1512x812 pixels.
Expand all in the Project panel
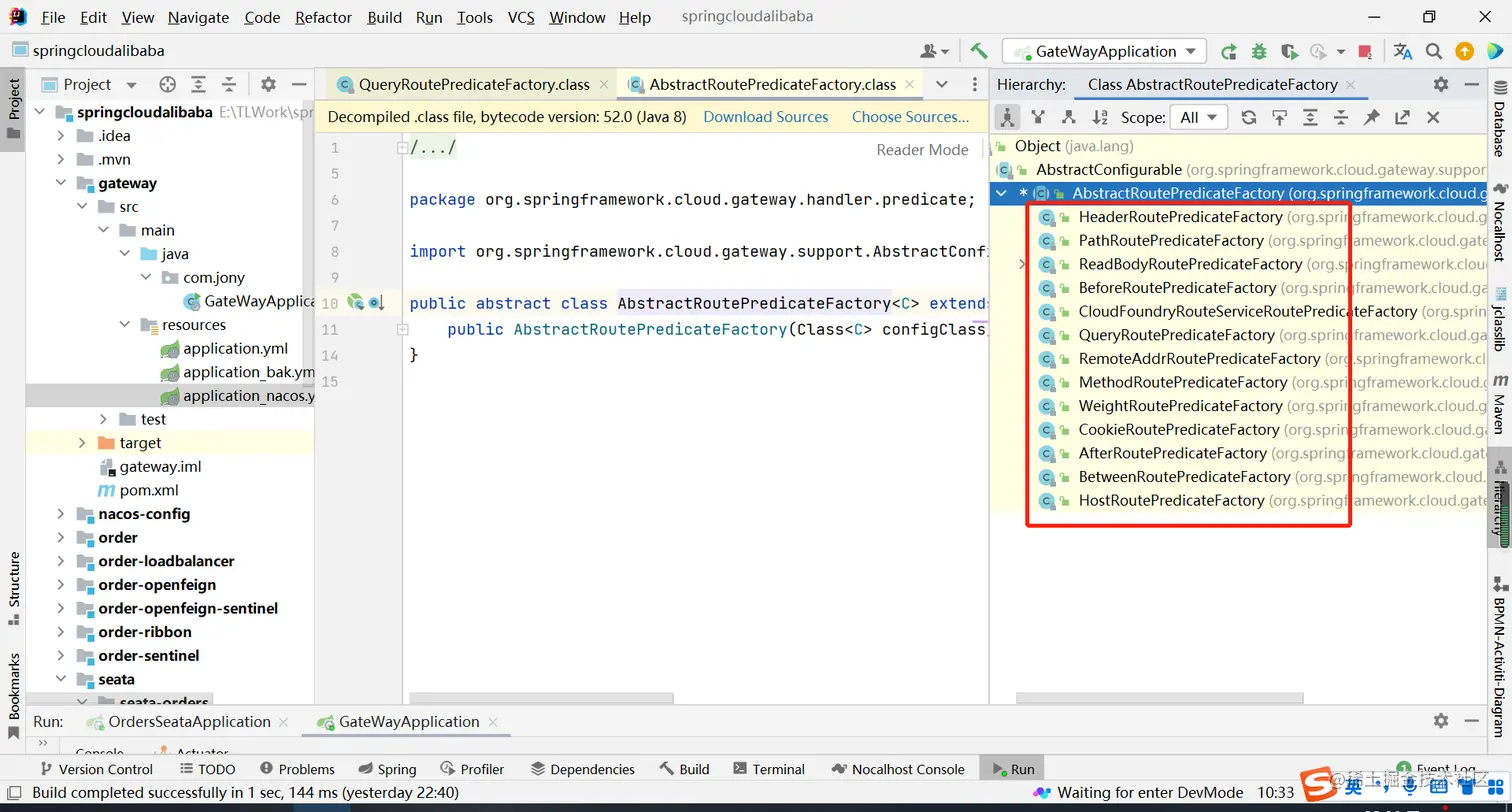[199, 84]
